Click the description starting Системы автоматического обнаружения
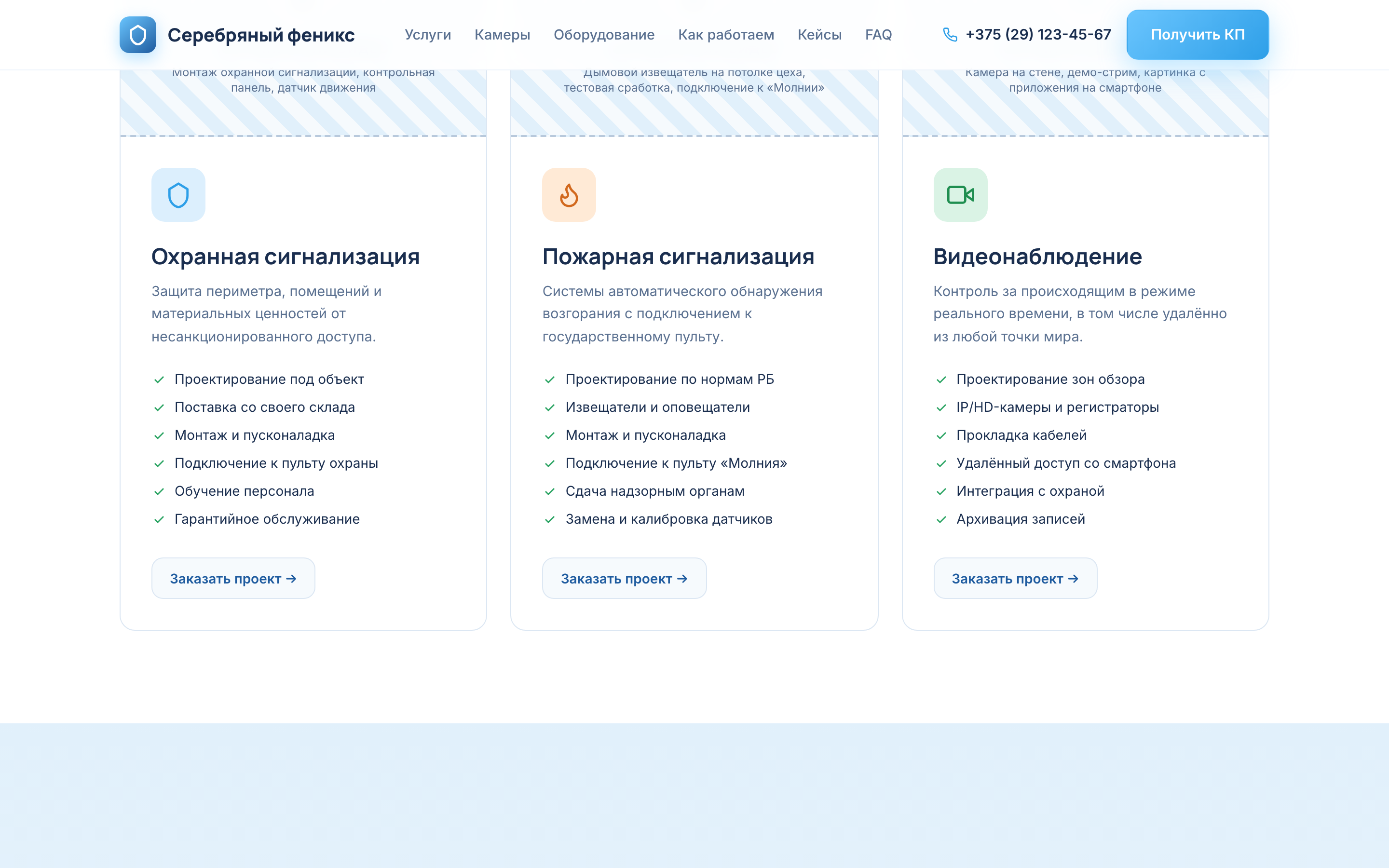Image resolution: width=1389 pixels, height=868 pixels. coord(682,314)
